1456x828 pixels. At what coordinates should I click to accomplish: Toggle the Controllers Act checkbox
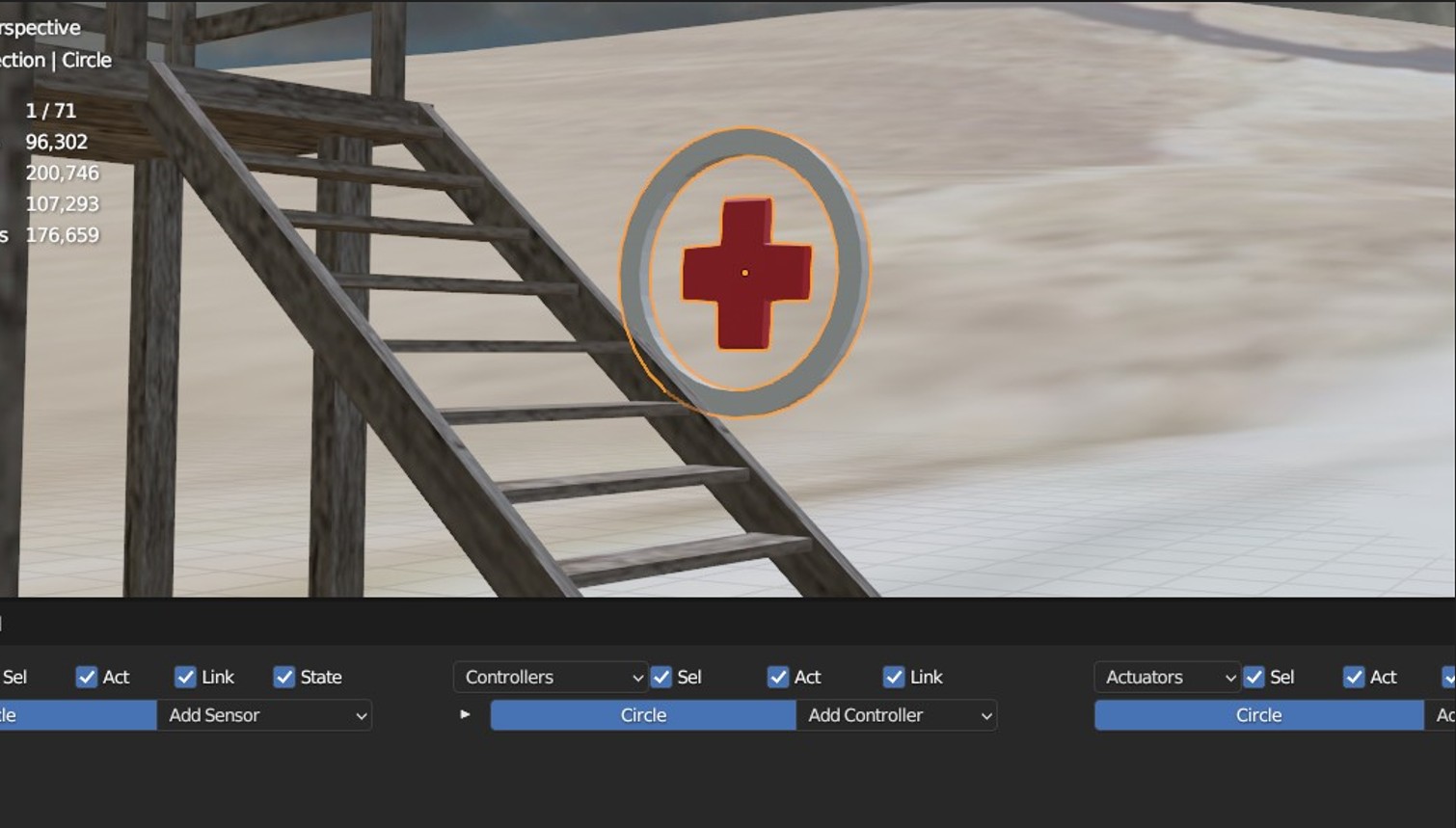(x=778, y=677)
